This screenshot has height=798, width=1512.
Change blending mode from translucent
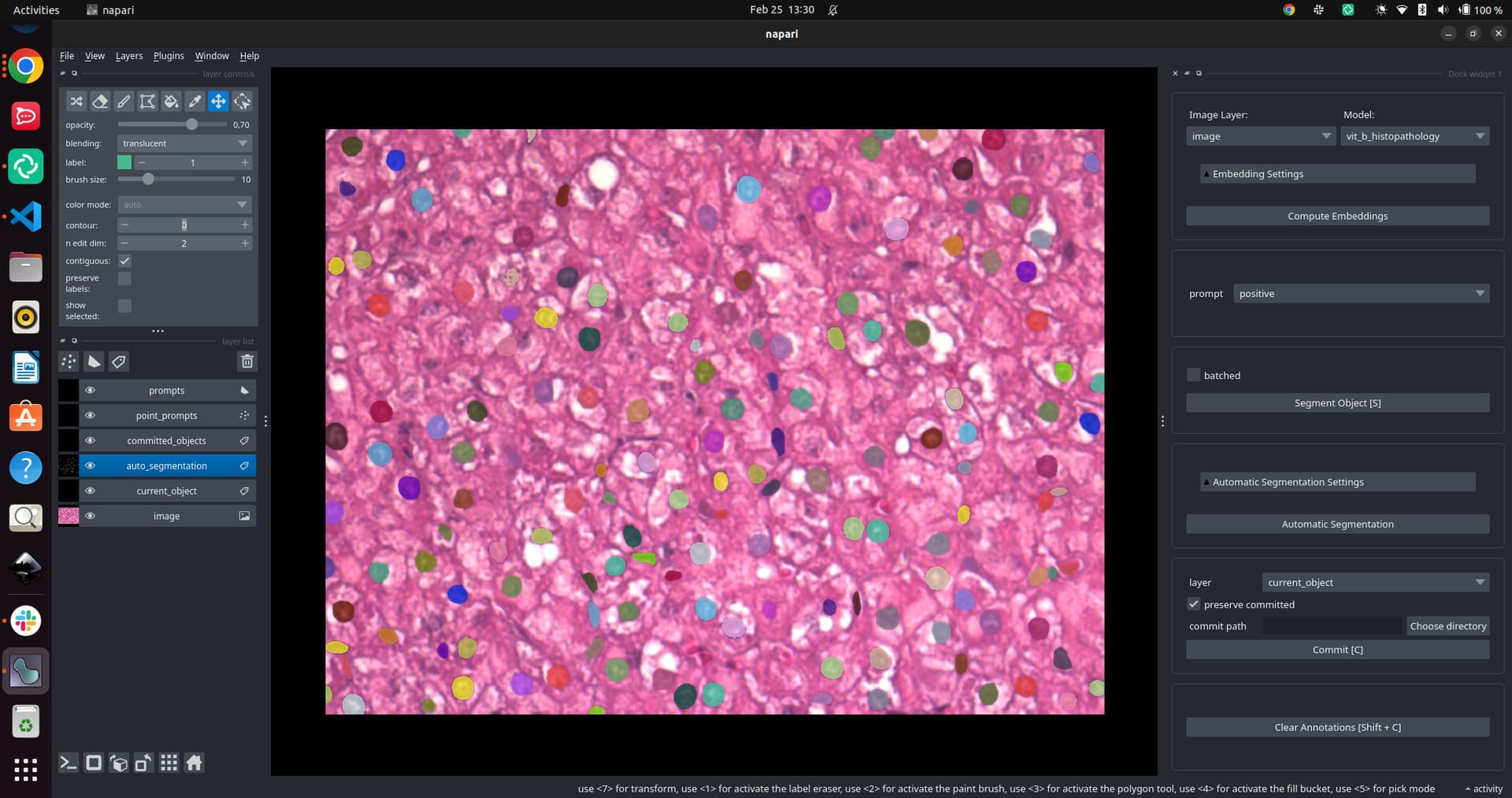point(184,143)
